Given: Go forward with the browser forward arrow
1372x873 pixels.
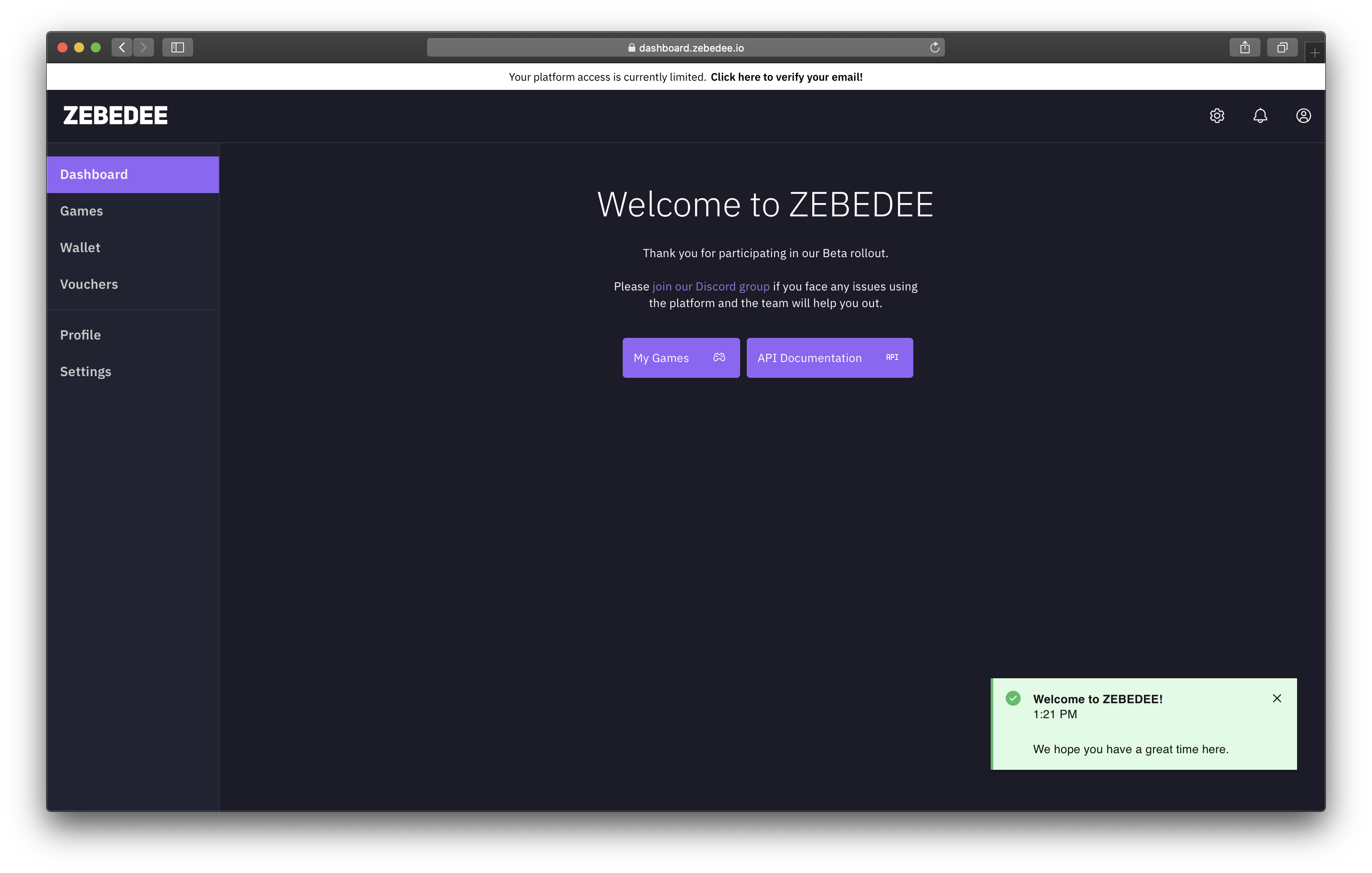Looking at the screenshot, I should tap(144, 47).
